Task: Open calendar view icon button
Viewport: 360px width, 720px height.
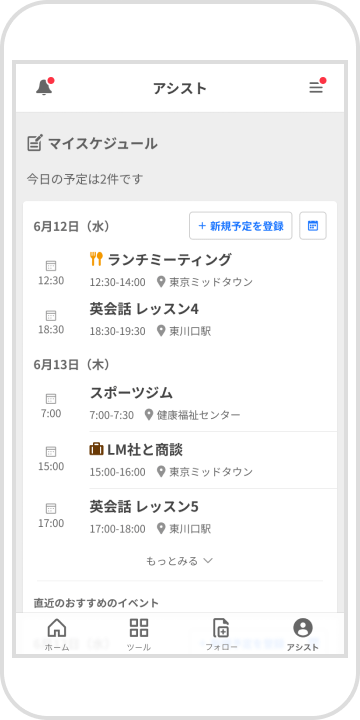Action: point(313,225)
